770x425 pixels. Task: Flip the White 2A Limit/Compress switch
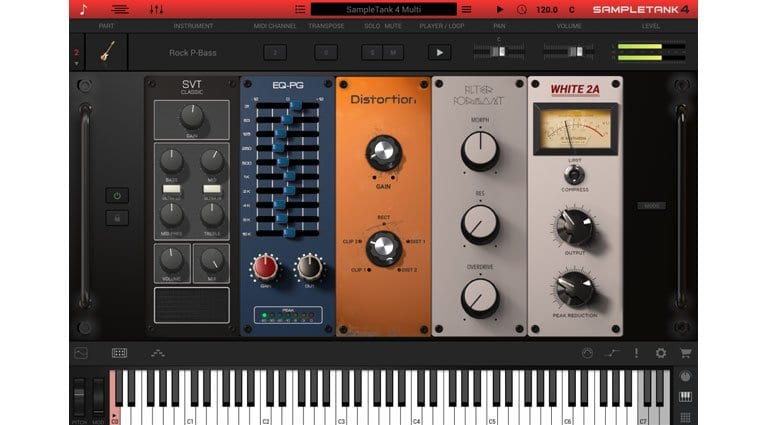574,174
